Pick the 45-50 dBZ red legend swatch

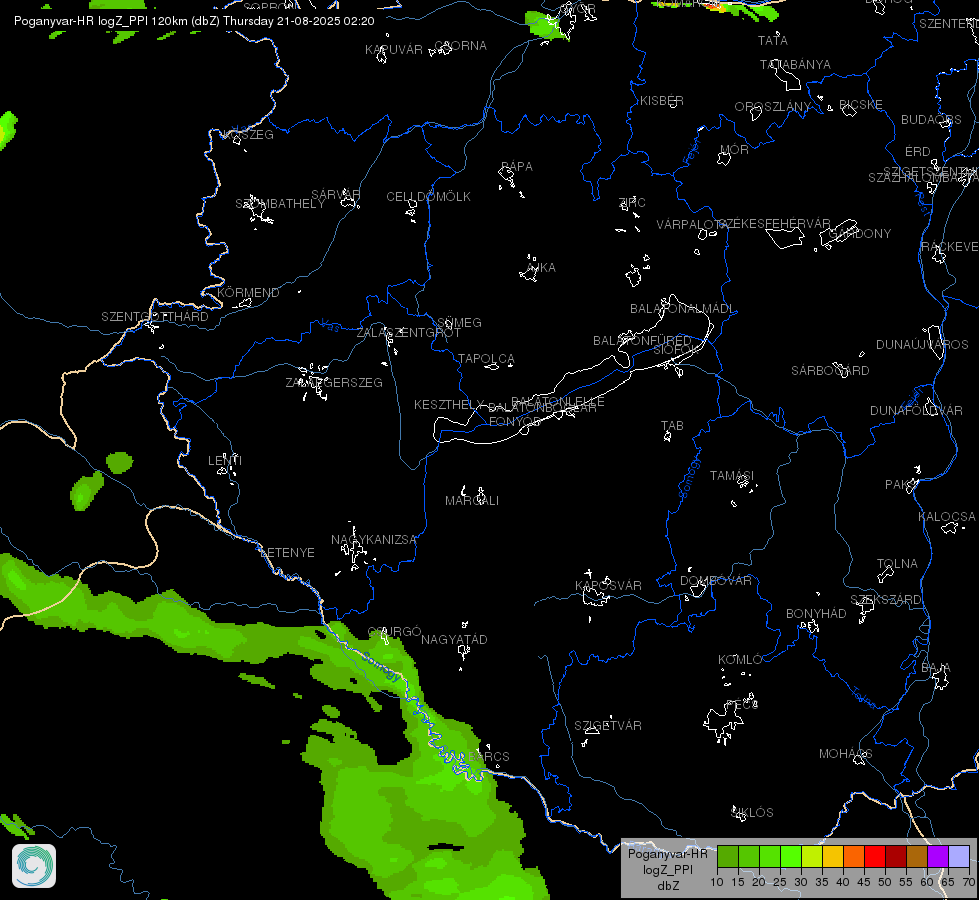click(x=875, y=857)
